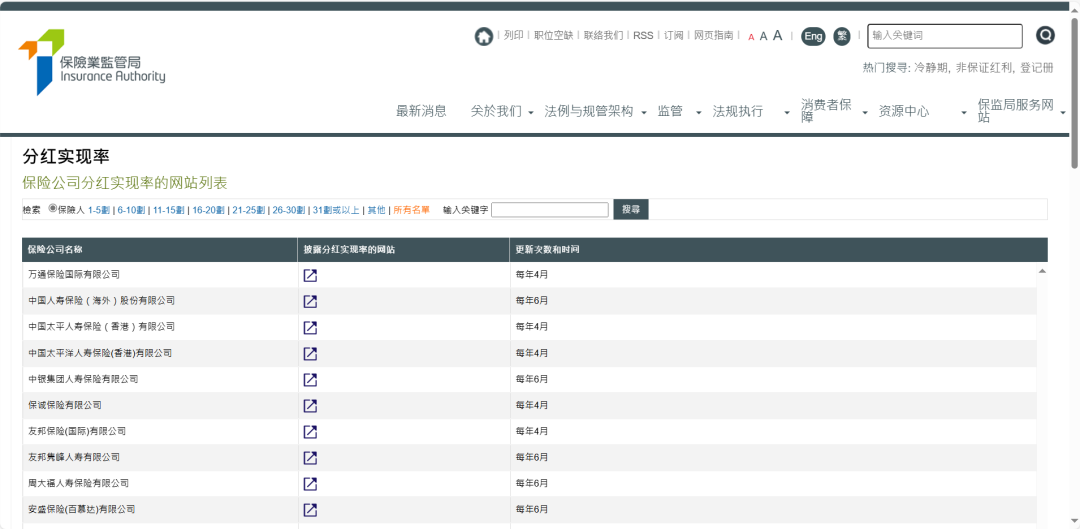
Task: Search hot keyword 登记册
Action: click(1037, 68)
